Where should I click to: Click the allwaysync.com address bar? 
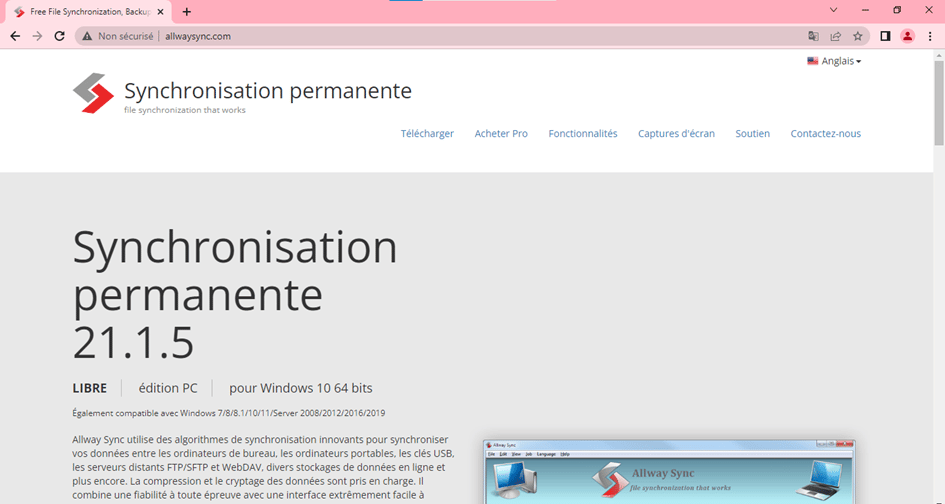400,36
